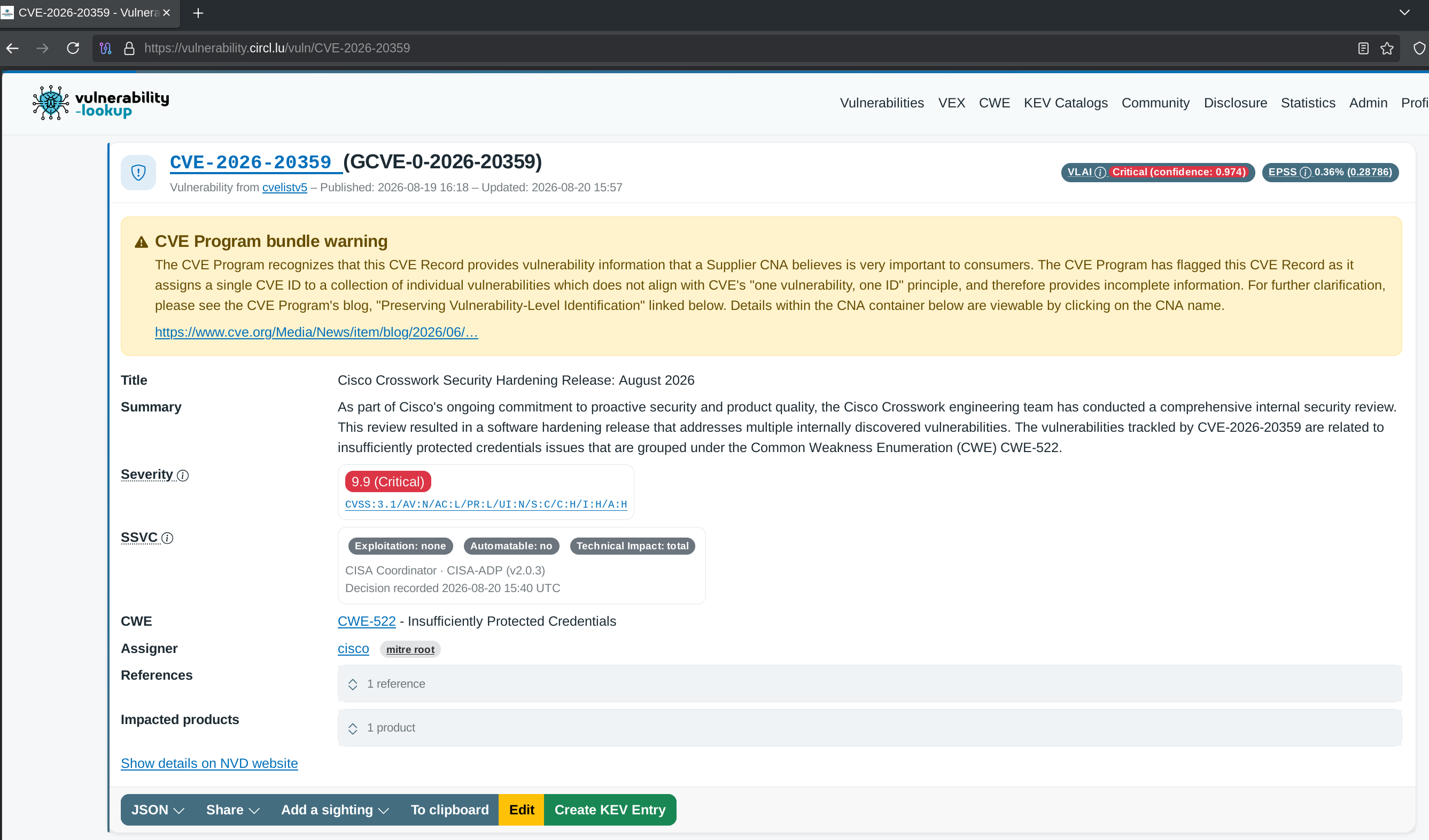Open the cisco assigner link
The image size is (1429, 840).
[x=353, y=649]
